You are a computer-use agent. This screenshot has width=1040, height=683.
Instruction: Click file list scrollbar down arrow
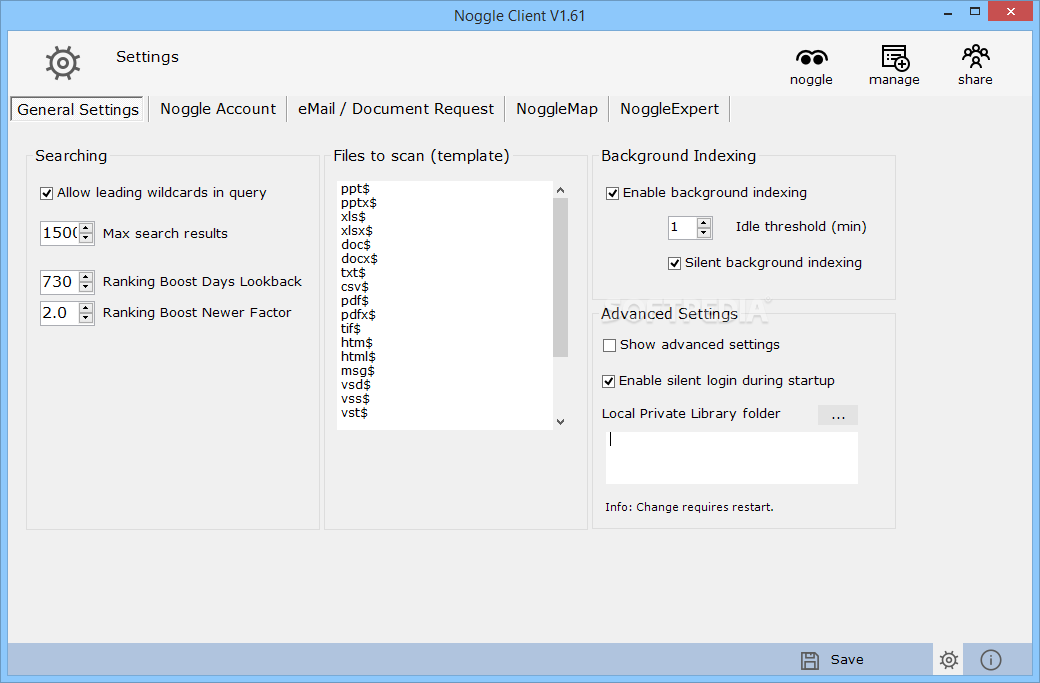click(x=560, y=422)
